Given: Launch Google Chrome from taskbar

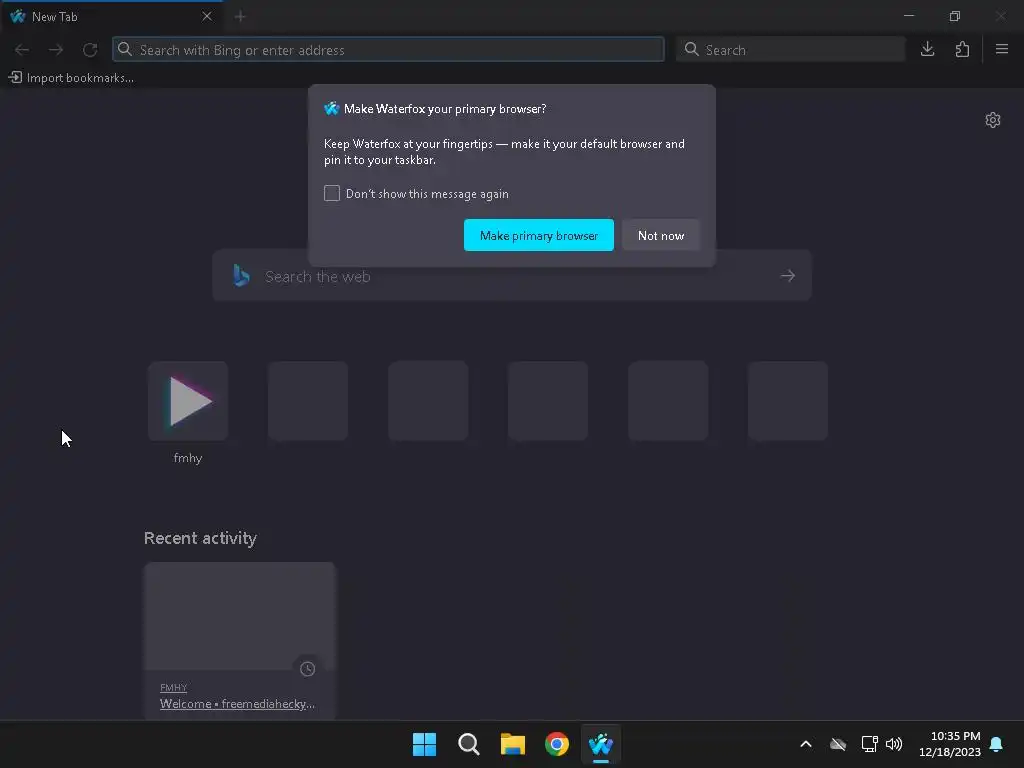Looking at the screenshot, I should (557, 744).
